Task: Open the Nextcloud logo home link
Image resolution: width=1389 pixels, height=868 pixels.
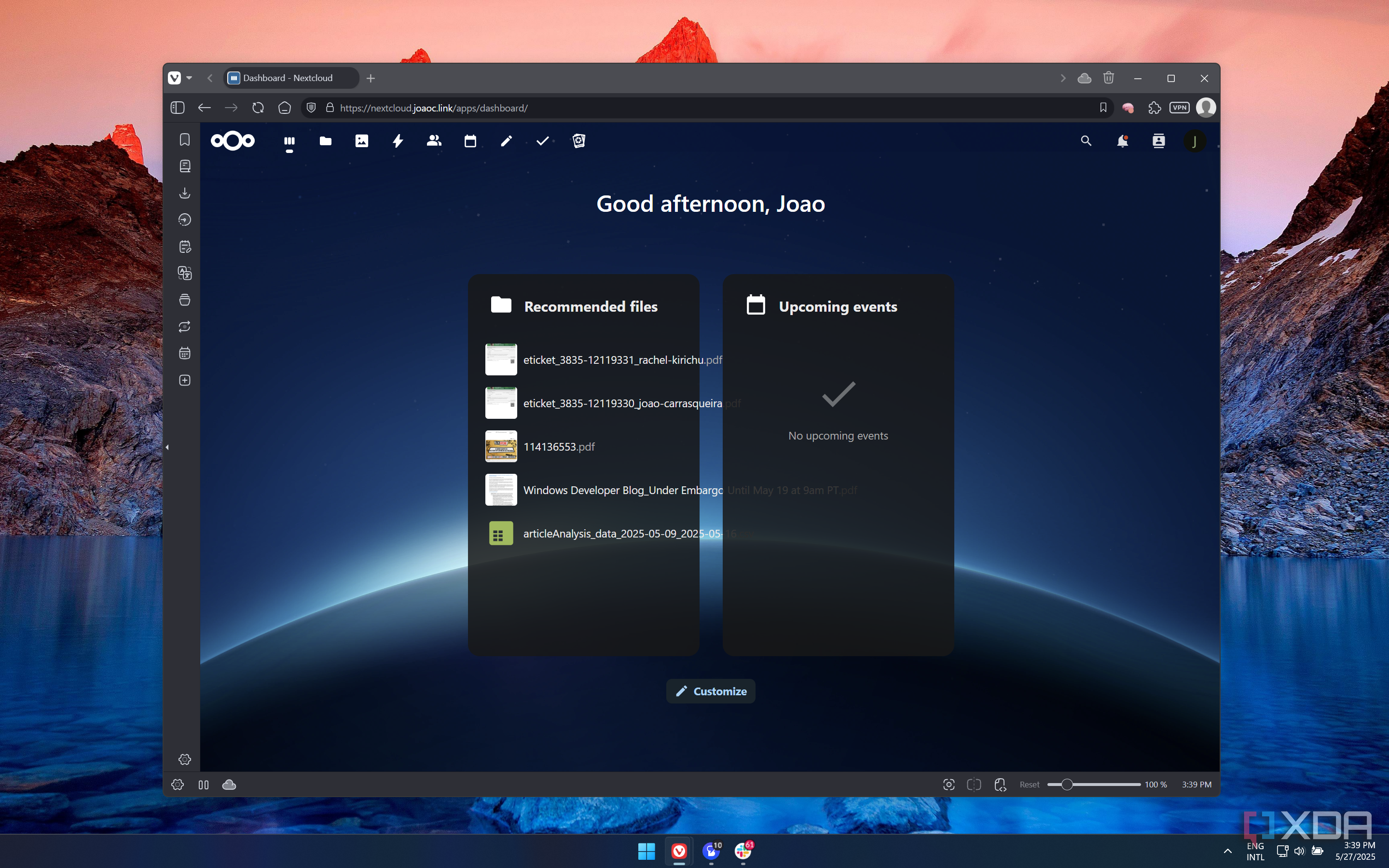Action: 233,141
